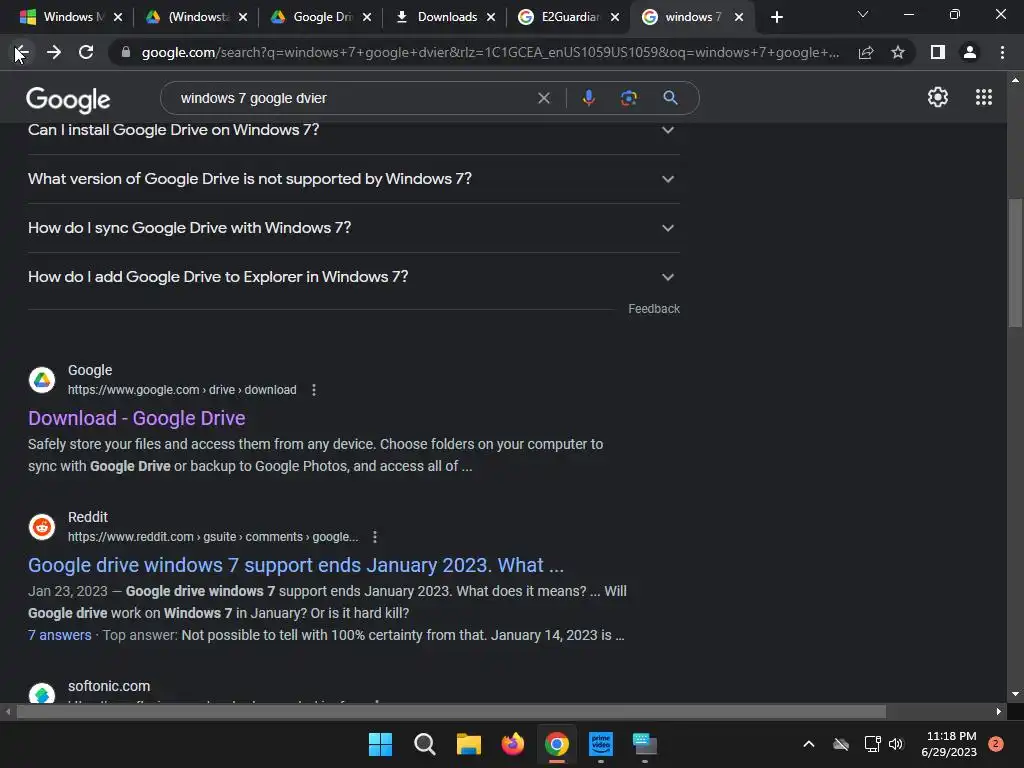The image size is (1024, 768).
Task: Open more options for Reddit result
Action: (375, 537)
